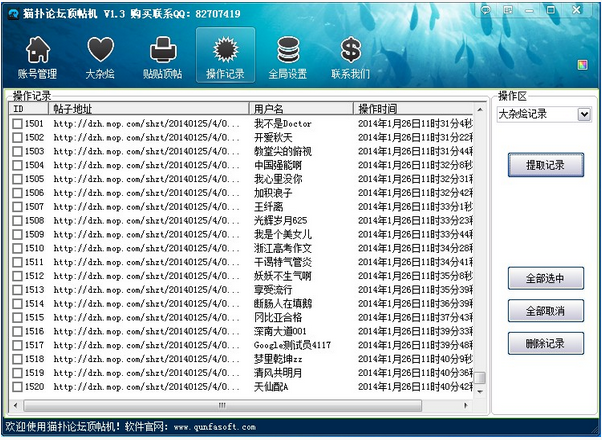The image size is (602, 440).
Task: Click the horizontal scrollbar left arrow
Action: pyautogui.click(x=16, y=405)
